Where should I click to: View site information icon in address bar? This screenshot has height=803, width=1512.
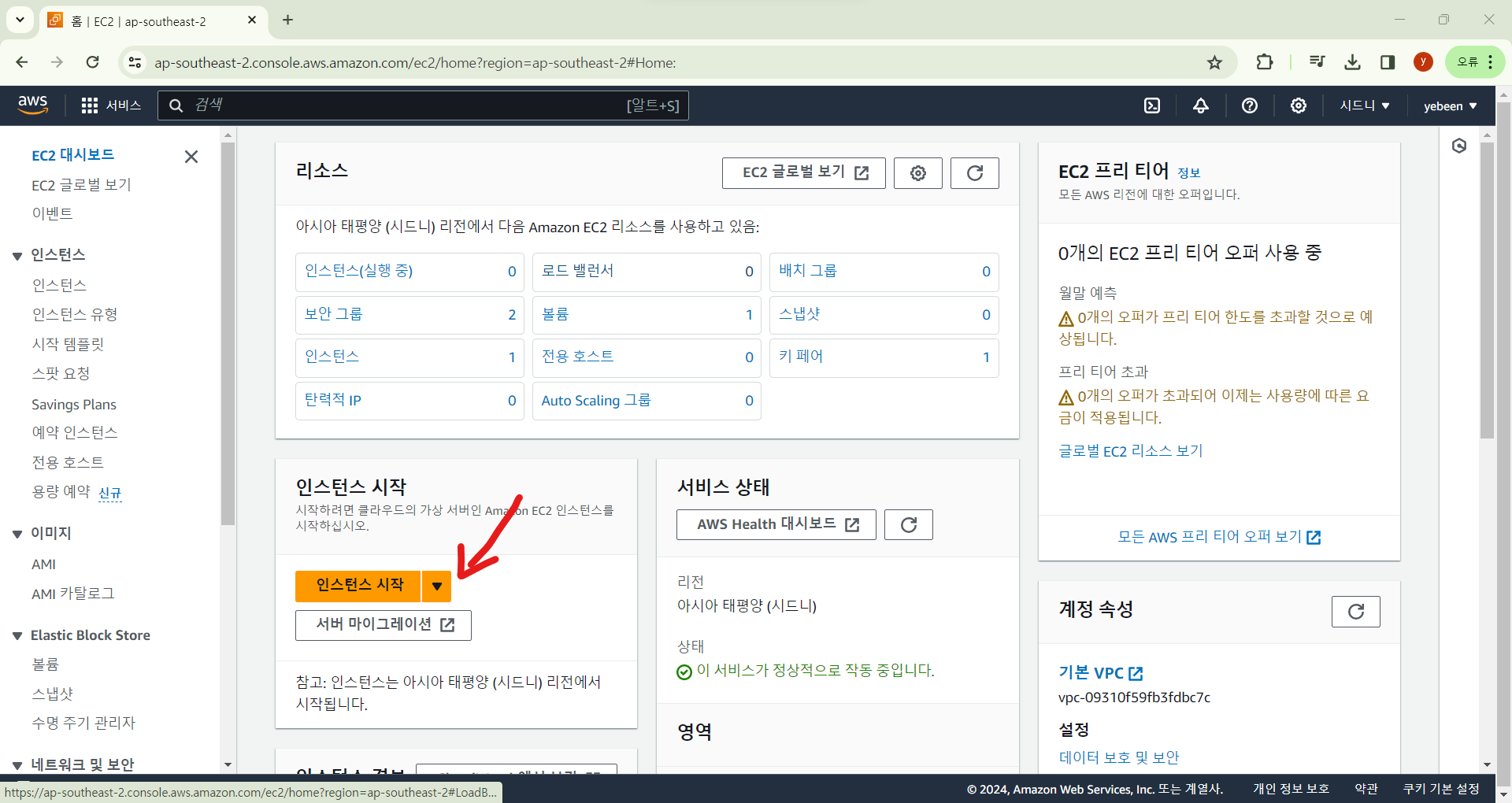click(x=135, y=62)
